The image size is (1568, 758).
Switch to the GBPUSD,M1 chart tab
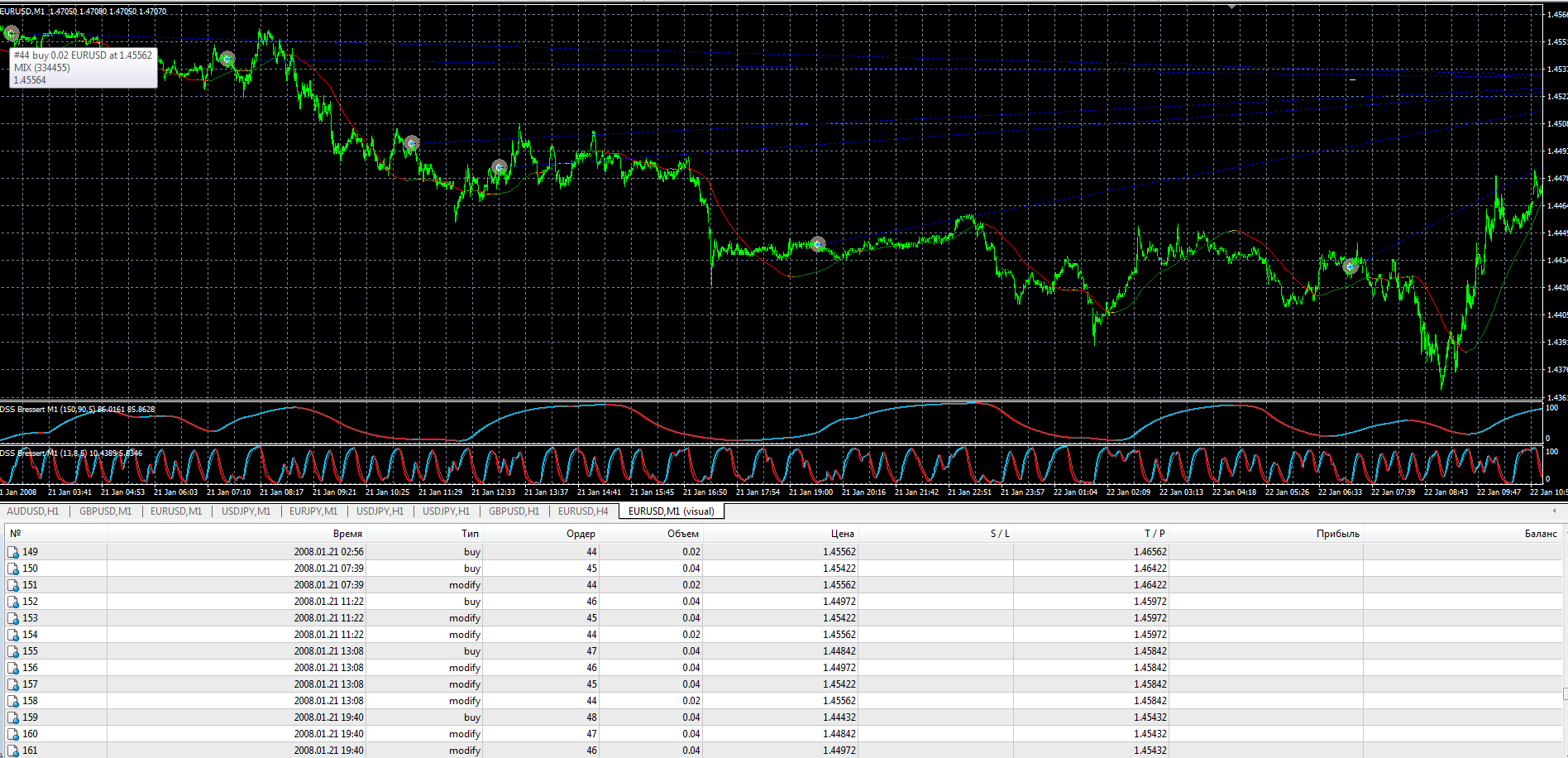tap(105, 511)
